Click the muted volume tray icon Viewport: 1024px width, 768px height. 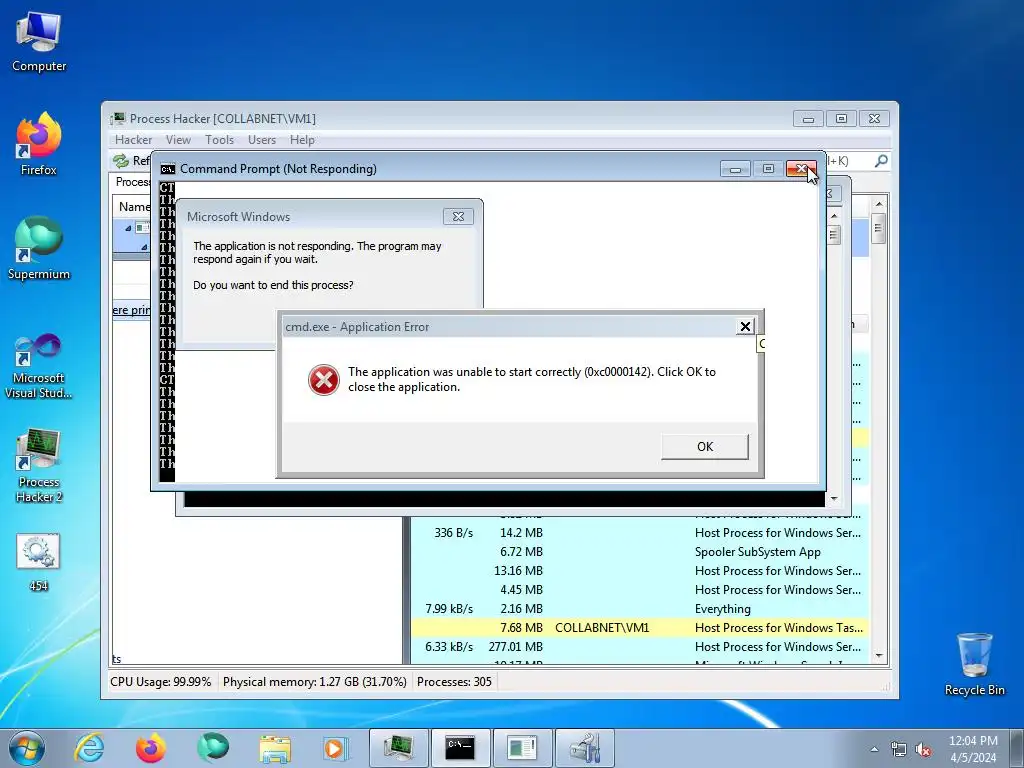[923, 750]
